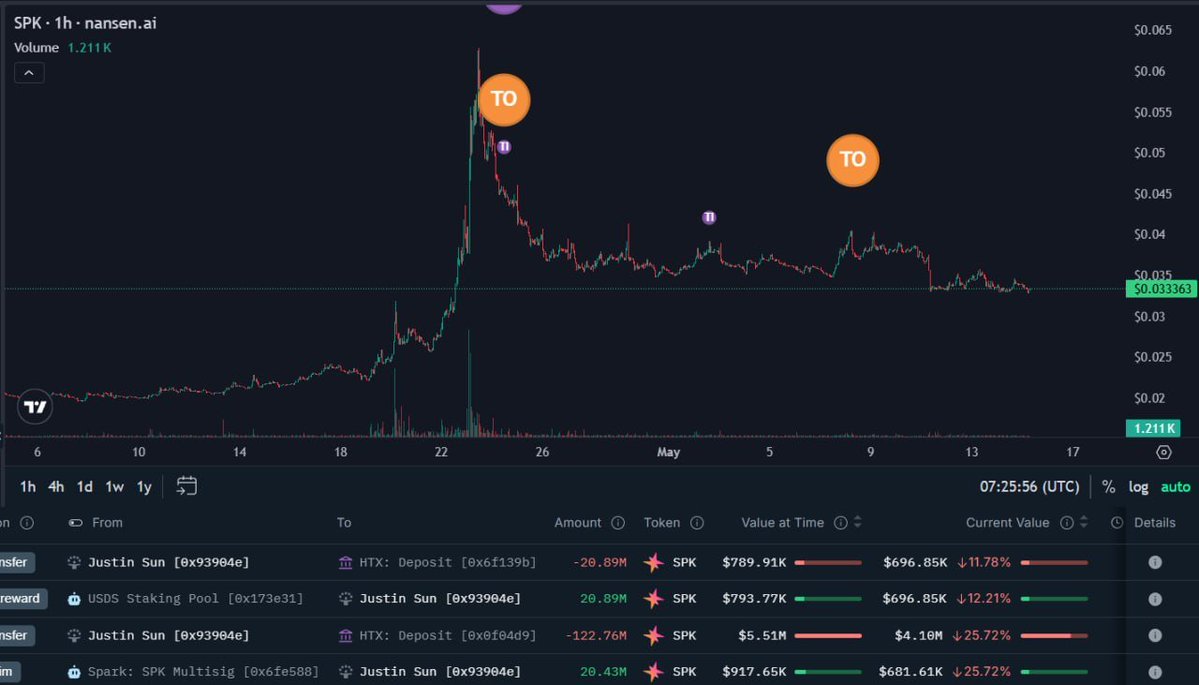Click the $789.91K value at time
This screenshot has height=685, width=1199.
click(x=754, y=563)
